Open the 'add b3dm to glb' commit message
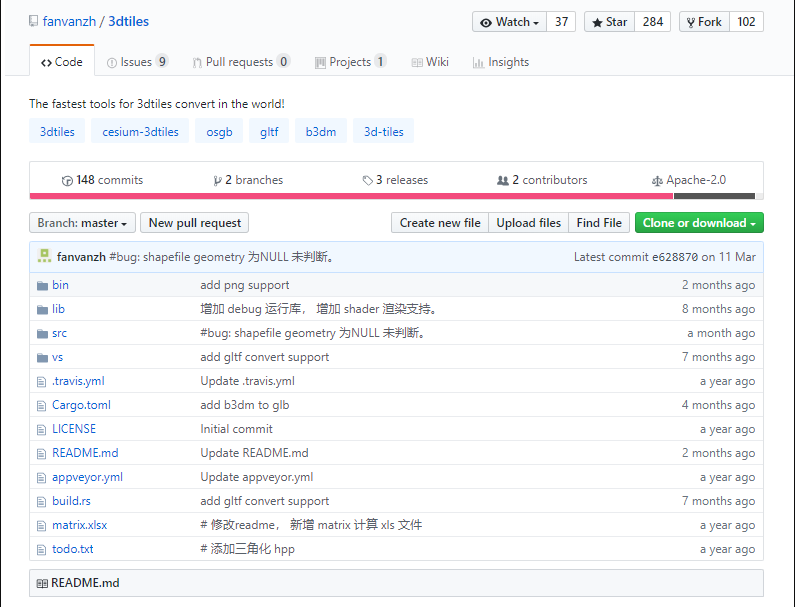The image size is (795, 607). point(244,405)
